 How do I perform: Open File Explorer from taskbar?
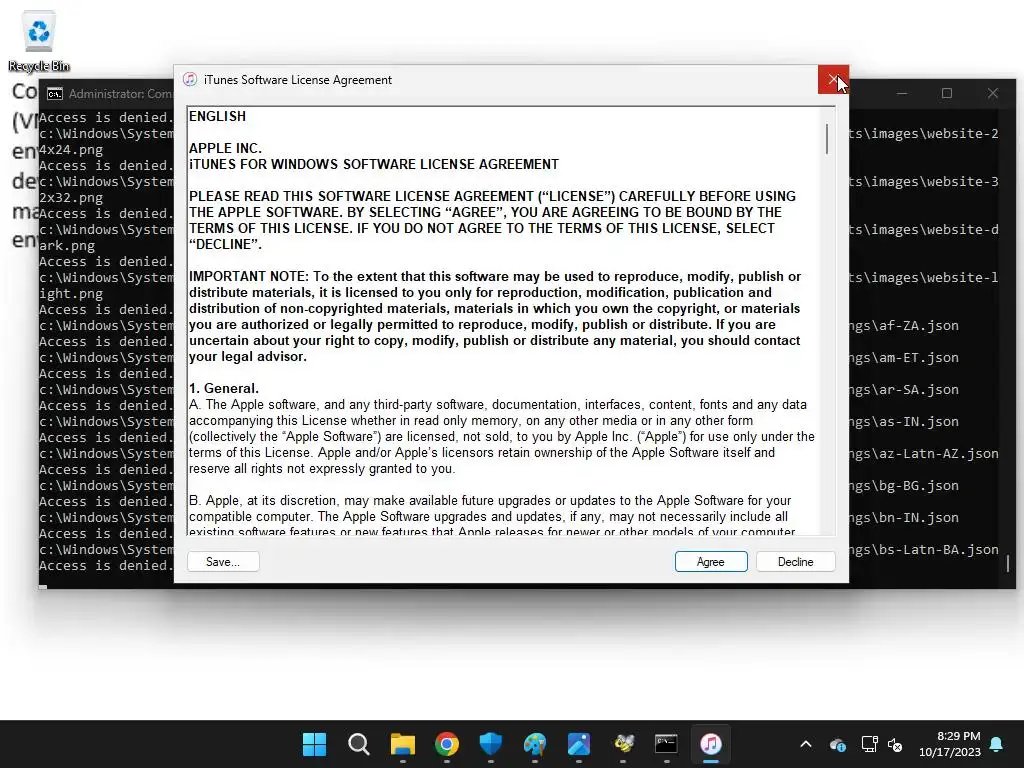(403, 744)
